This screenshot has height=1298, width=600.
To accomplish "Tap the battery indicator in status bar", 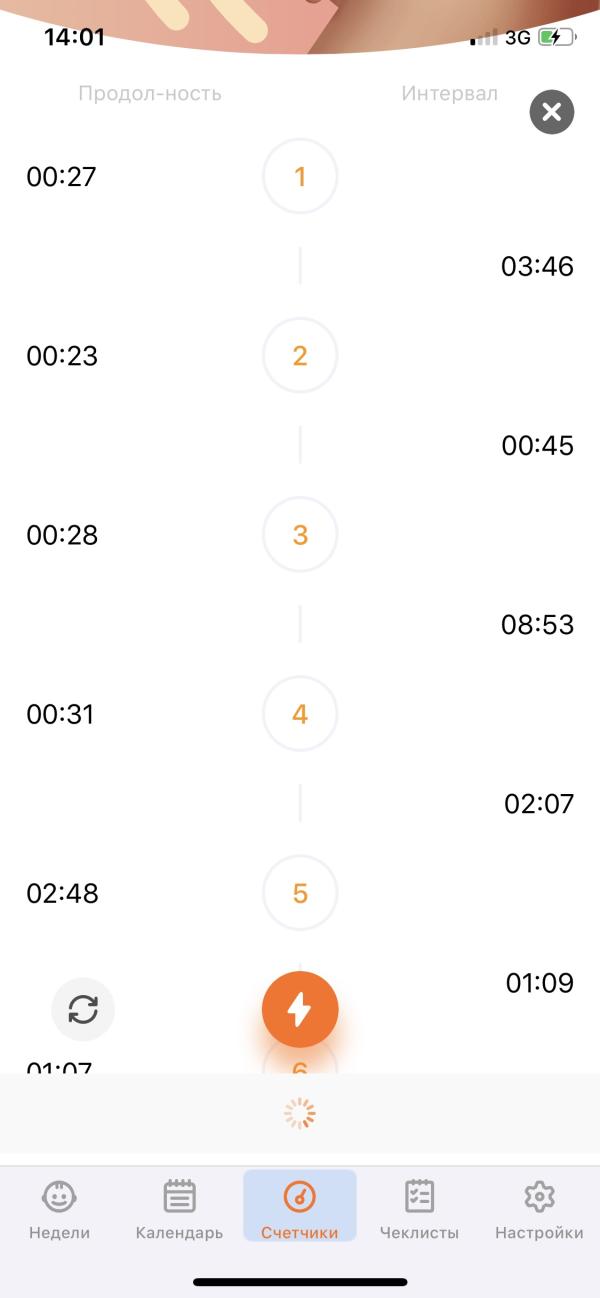I will click(x=557, y=38).
